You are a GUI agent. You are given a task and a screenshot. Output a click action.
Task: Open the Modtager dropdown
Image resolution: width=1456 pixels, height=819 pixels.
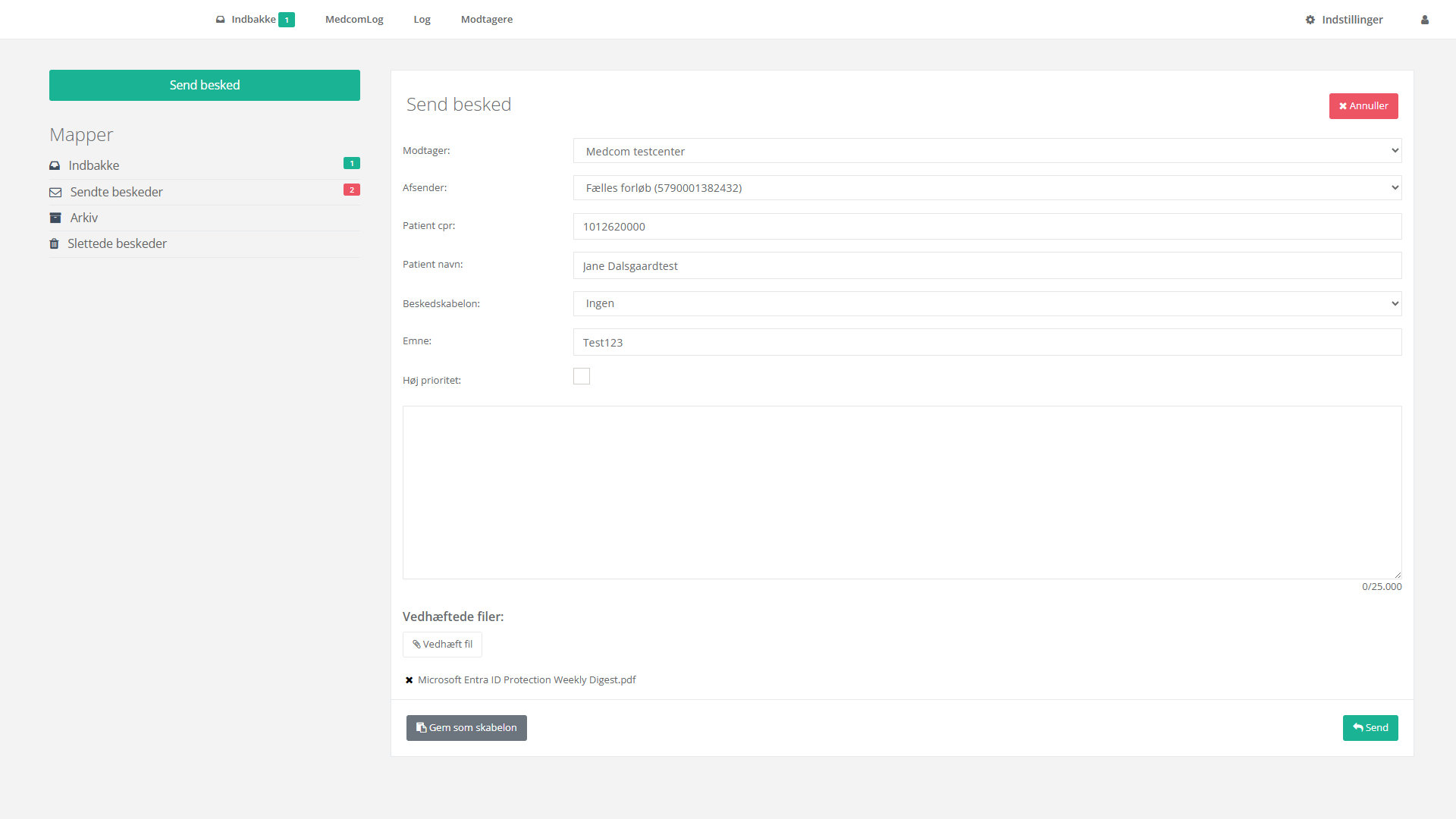click(x=987, y=151)
